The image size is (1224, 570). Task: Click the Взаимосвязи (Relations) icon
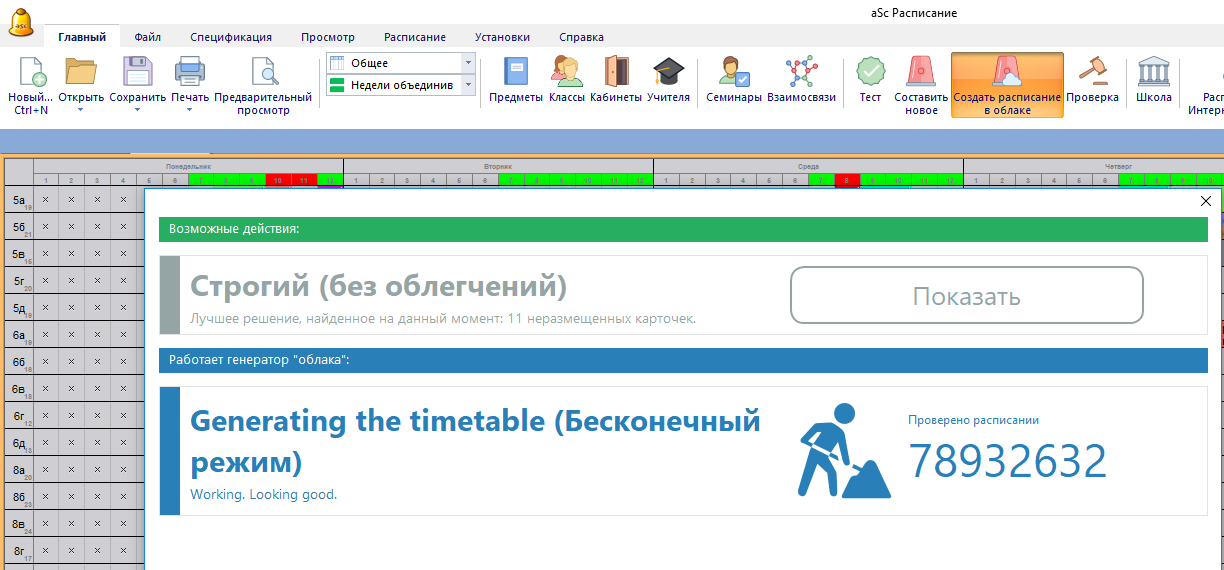point(800,73)
